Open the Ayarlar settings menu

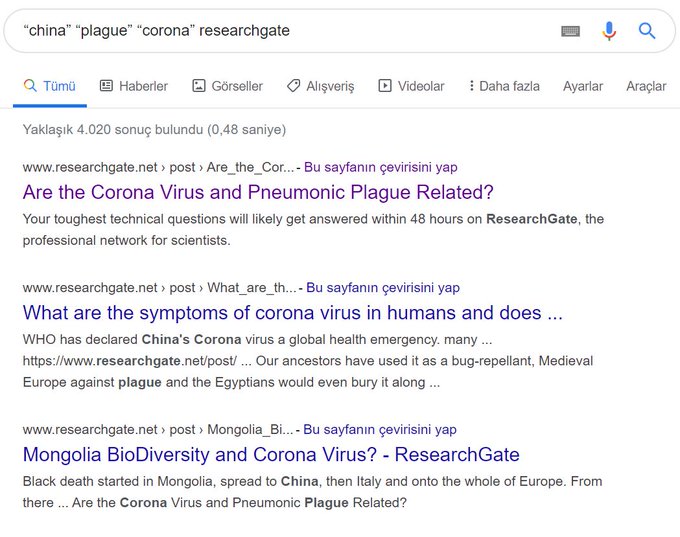pos(583,86)
